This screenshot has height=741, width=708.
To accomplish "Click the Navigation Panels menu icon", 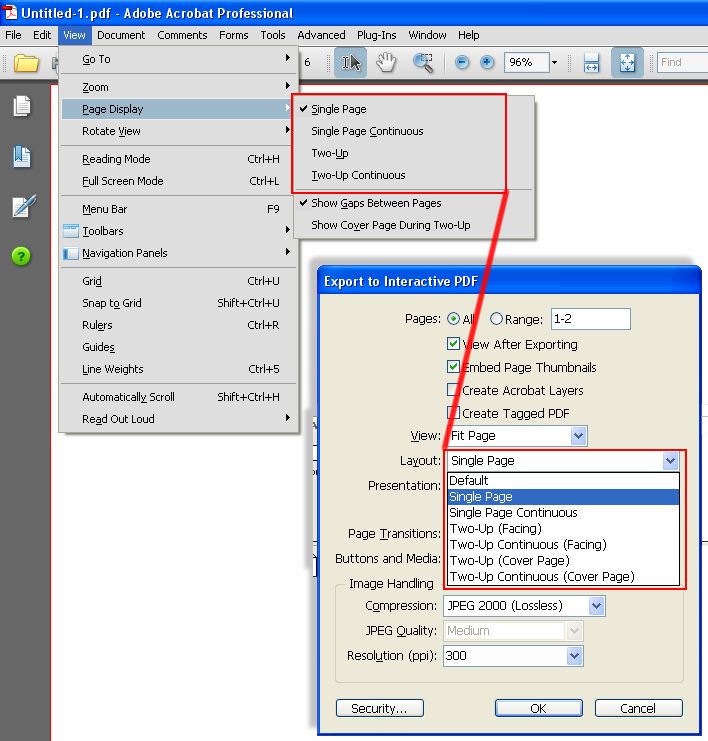I will point(71,253).
